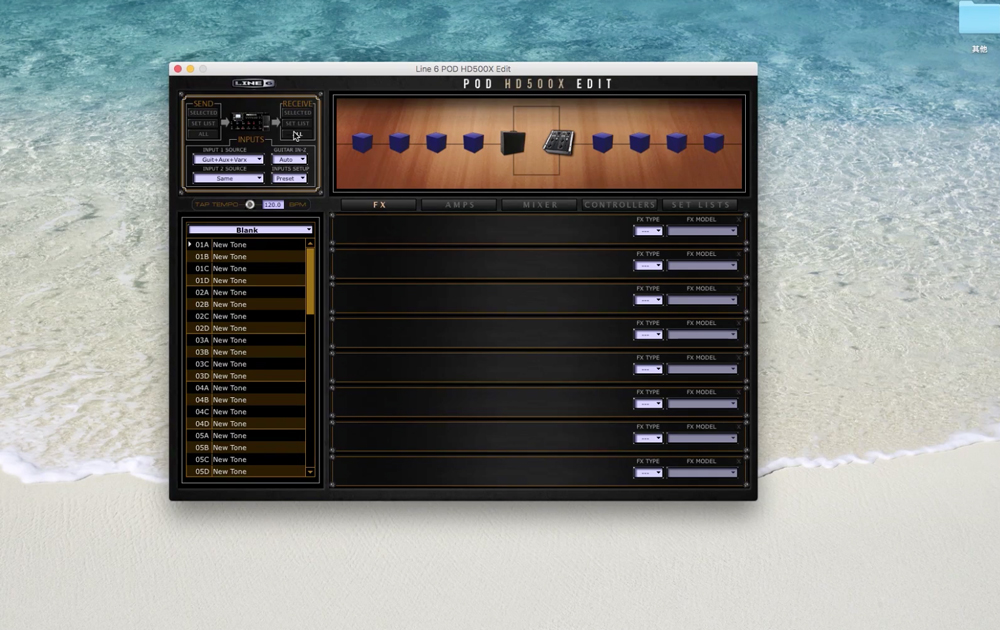Select the second-to-last blue FX cube
Image resolution: width=1000 pixels, height=630 pixels.
click(x=677, y=142)
